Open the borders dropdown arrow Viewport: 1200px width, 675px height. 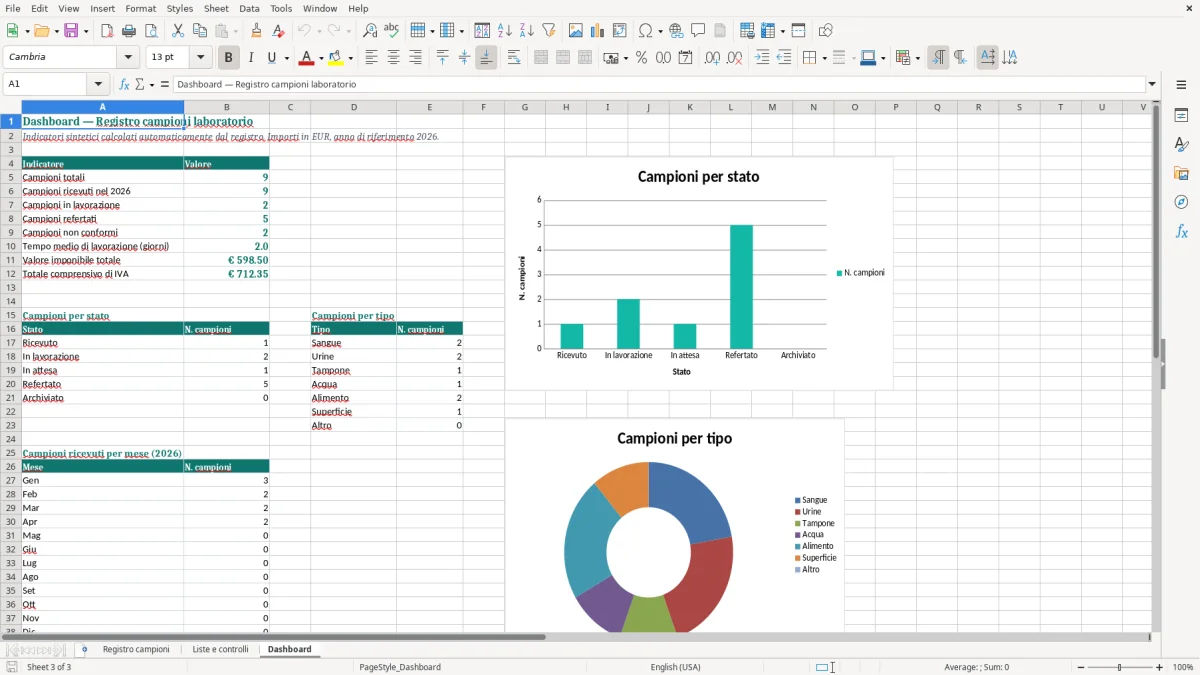pyautogui.click(x=823, y=58)
